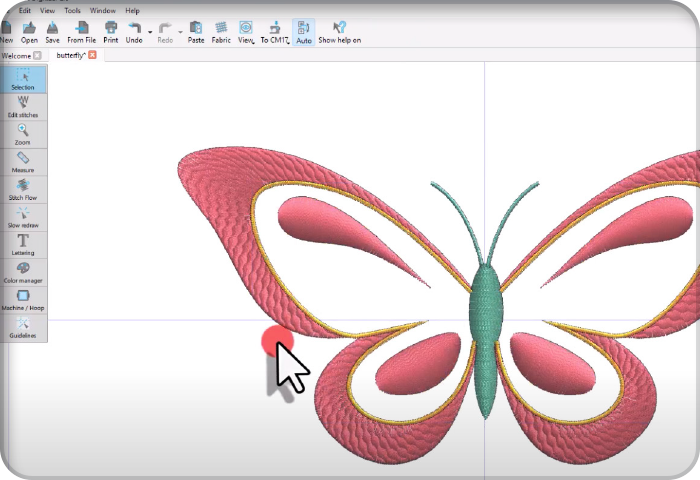Image resolution: width=700 pixels, height=480 pixels.
Task: Activate the Zoom tool in sidebar
Action: pyautogui.click(x=23, y=133)
